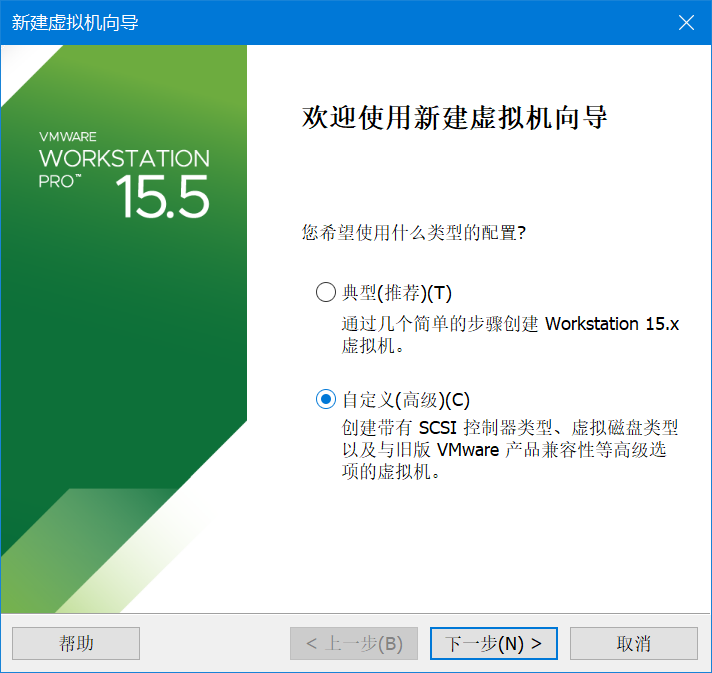Close the 新建虚拟机向导 dialog with X
The width and height of the screenshot is (712, 673).
click(x=686, y=22)
